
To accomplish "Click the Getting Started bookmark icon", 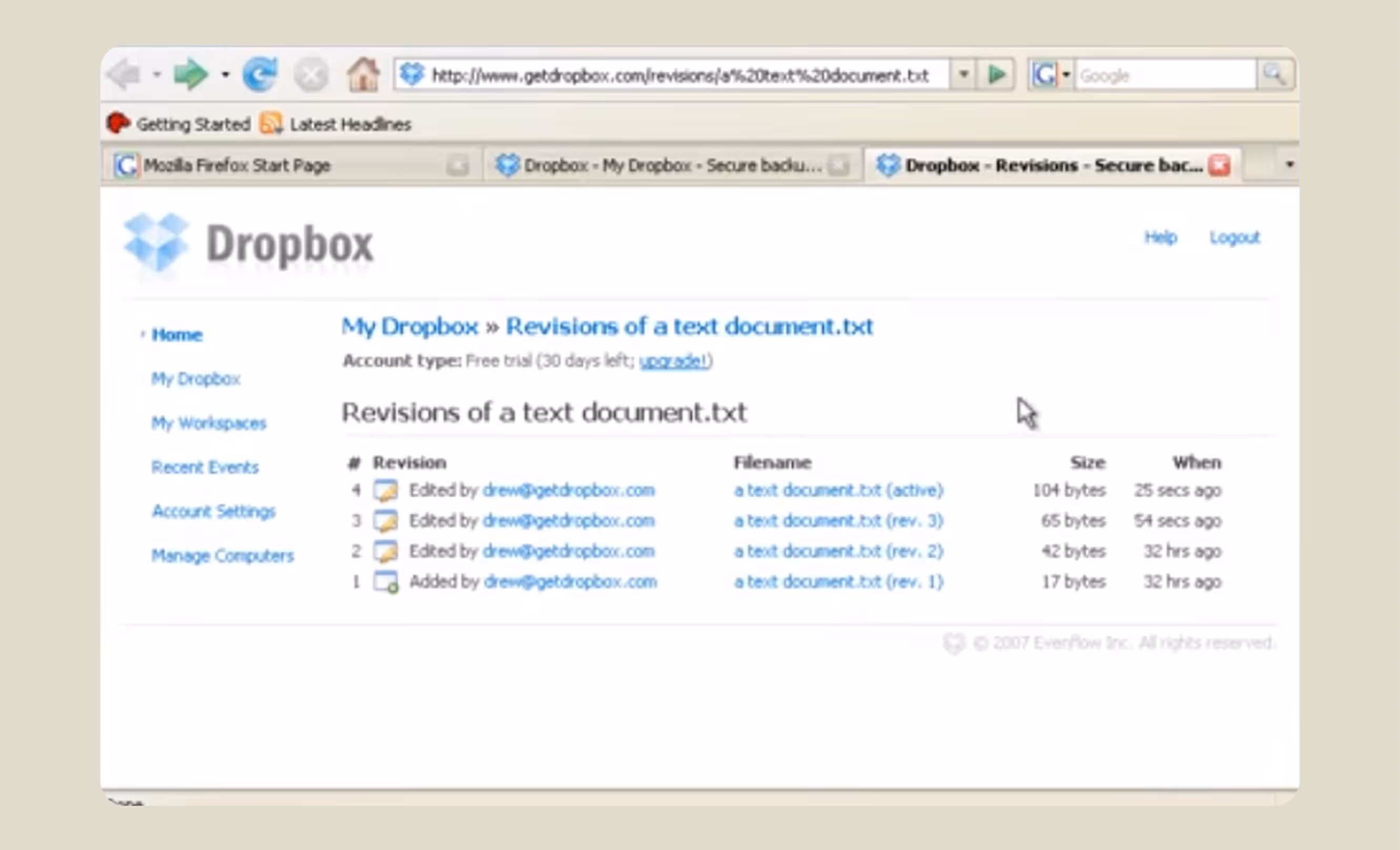I will click(119, 123).
